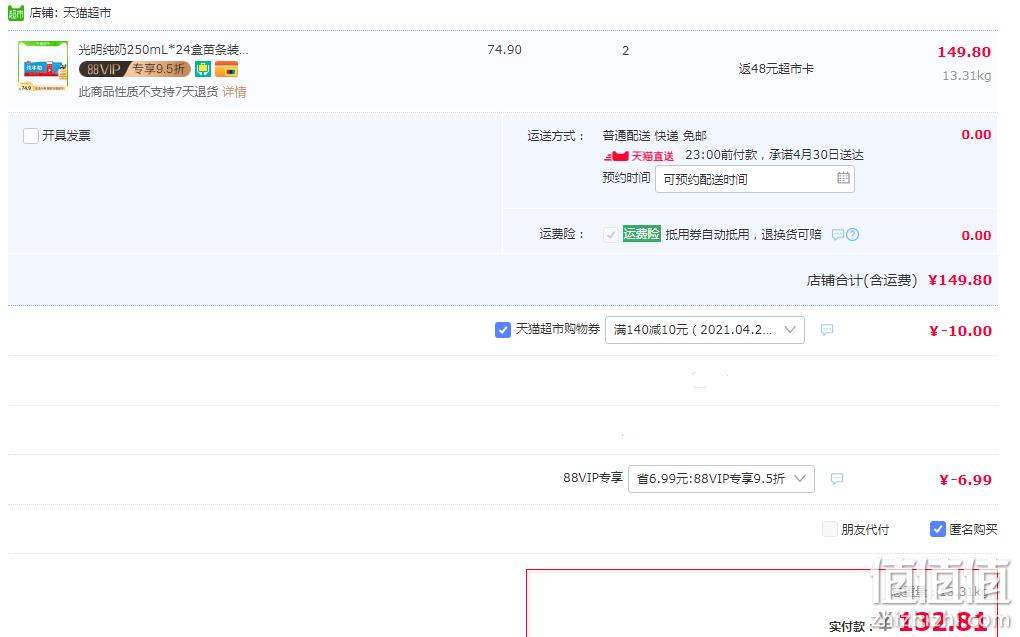Click the unit price 74.90
Viewport: 1020px width, 637px height.
click(x=504, y=49)
